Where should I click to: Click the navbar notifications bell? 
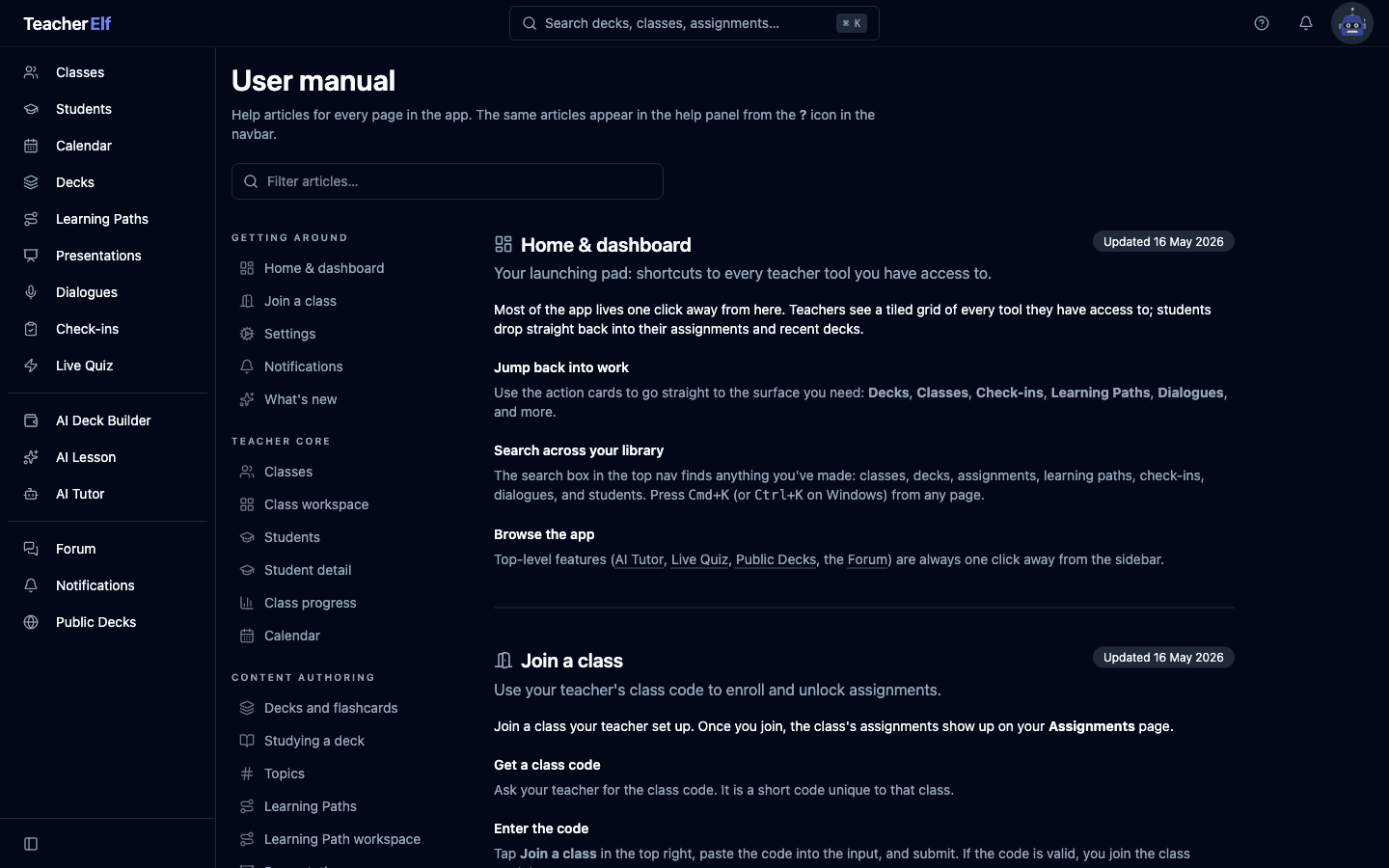[1306, 23]
